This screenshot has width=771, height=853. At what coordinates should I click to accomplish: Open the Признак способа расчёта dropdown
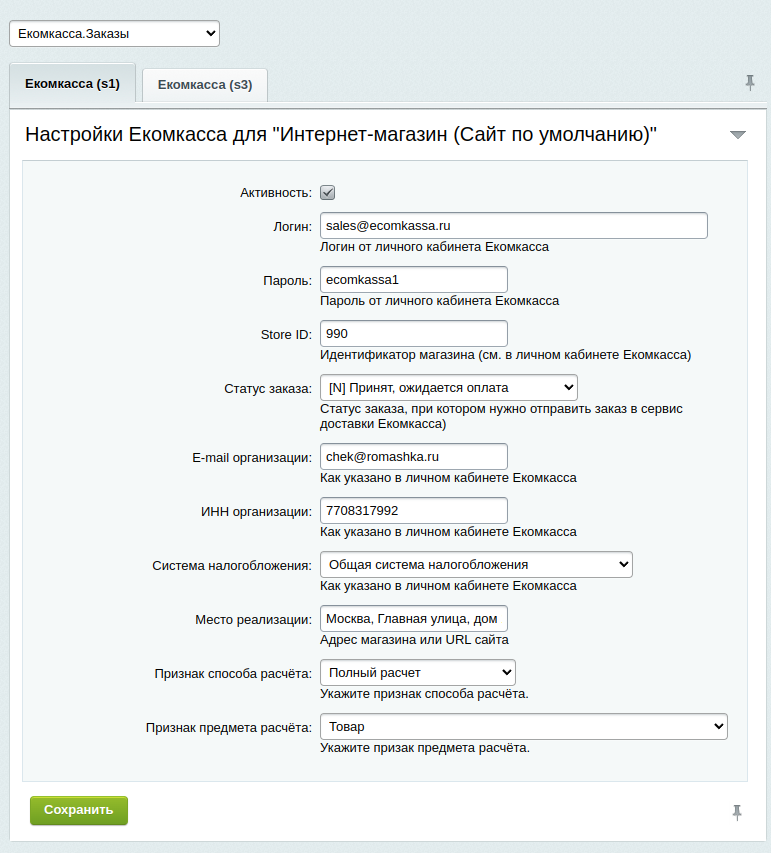(x=417, y=673)
